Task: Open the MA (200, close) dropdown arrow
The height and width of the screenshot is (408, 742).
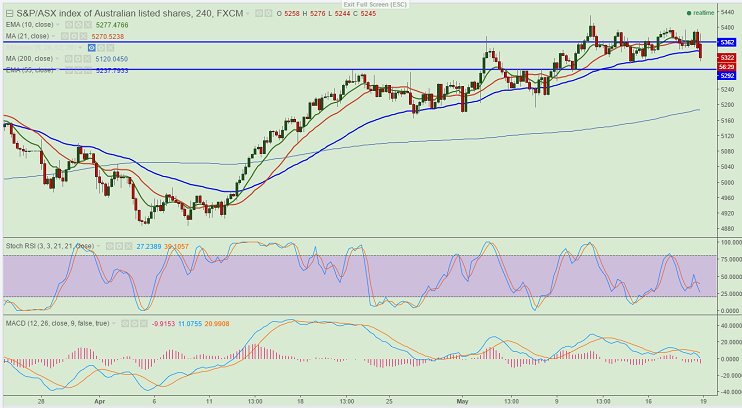Action: [57, 59]
